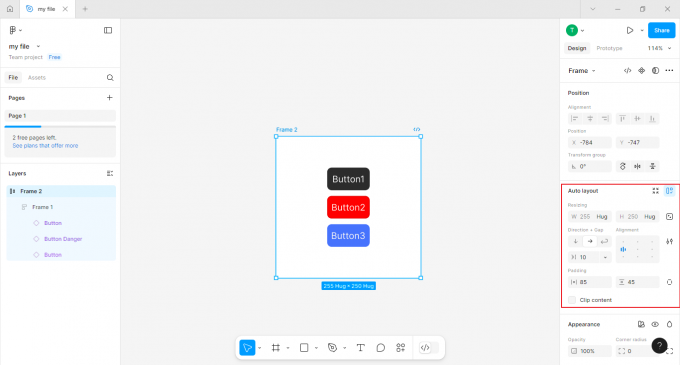Select the Pen tool
This screenshot has height=365, width=680.
(332, 348)
